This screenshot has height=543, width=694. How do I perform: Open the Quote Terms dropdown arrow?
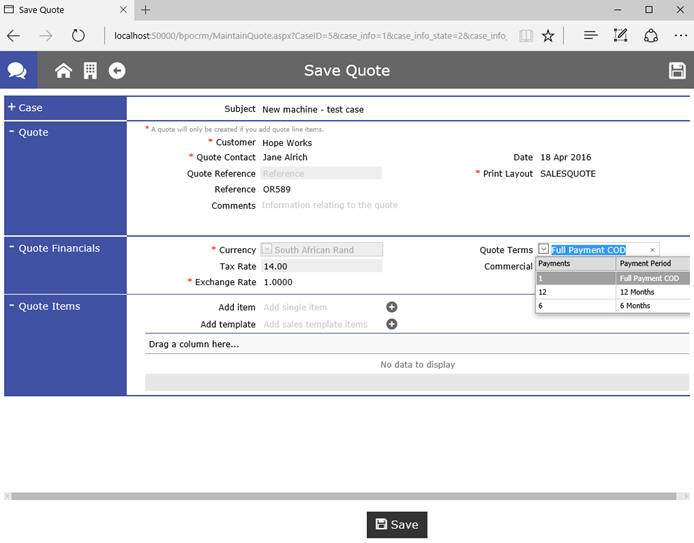pyautogui.click(x=543, y=250)
